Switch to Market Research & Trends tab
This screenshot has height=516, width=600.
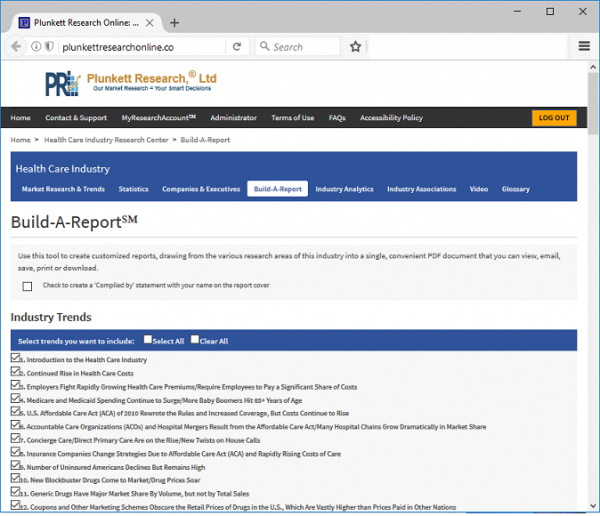[x=63, y=189]
